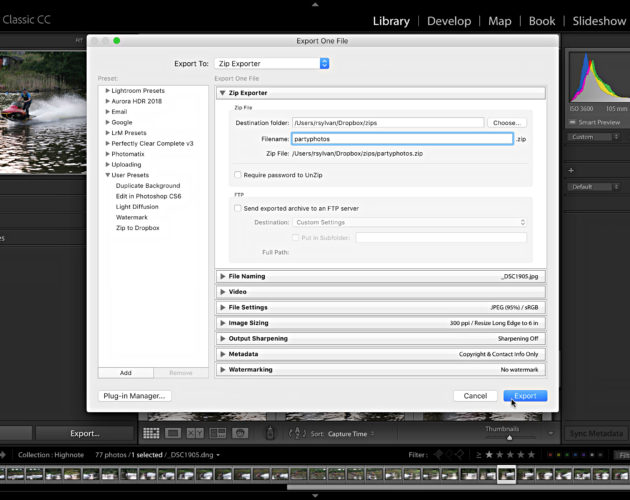Switch to Library module
The width and height of the screenshot is (630, 500).
click(x=391, y=21)
